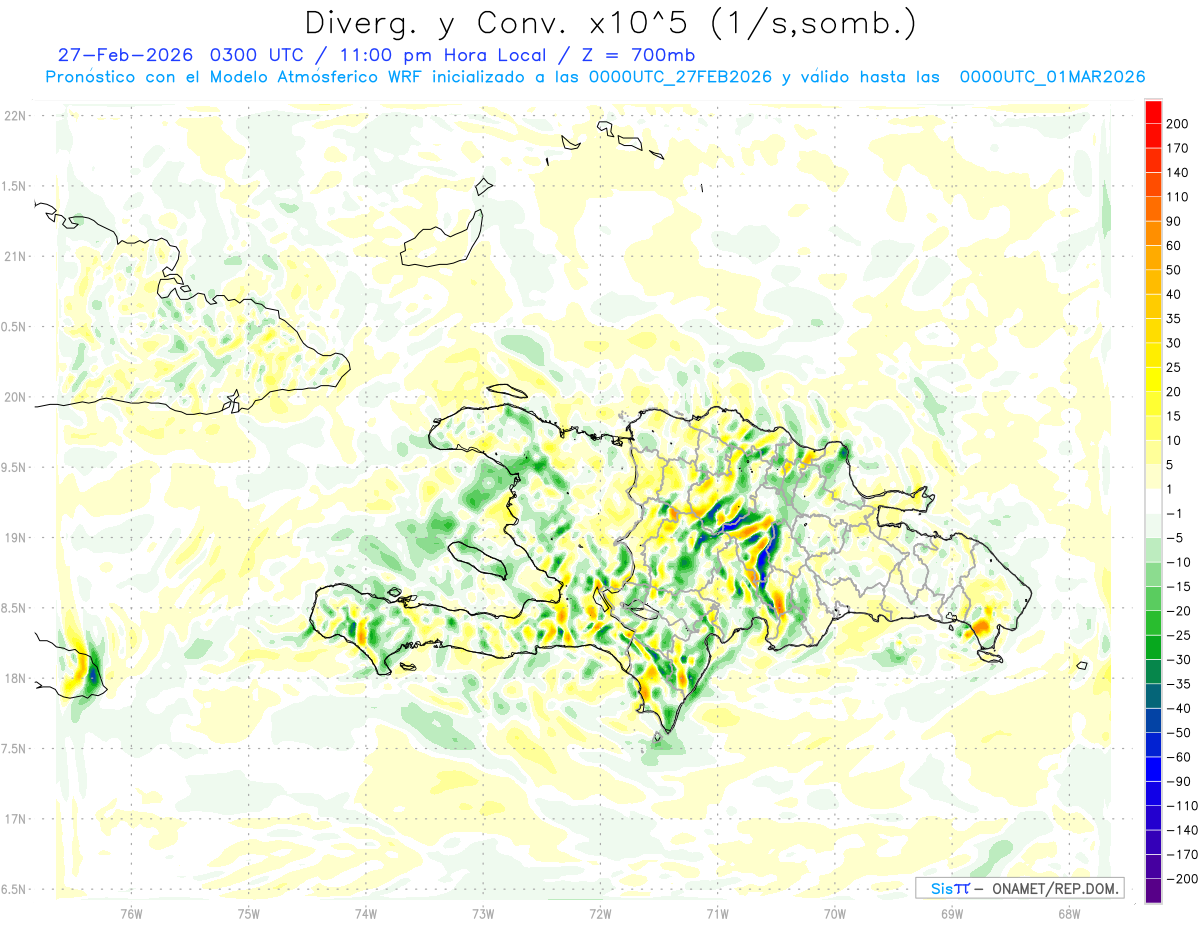Click the 17N latitude label
Image resolution: width=1200 pixels, height=927 pixels.
[x=15, y=819]
